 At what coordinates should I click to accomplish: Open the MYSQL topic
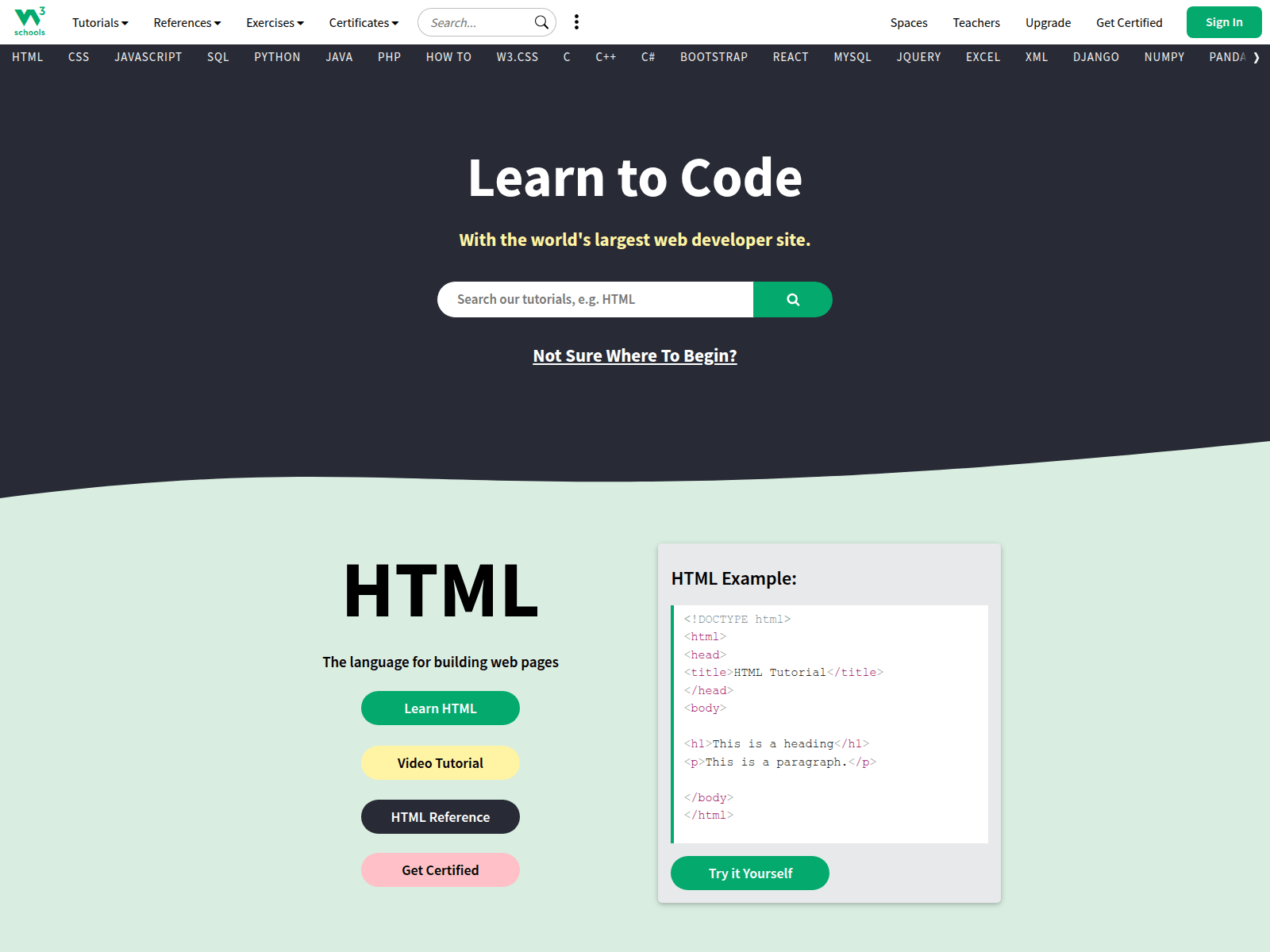pyautogui.click(x=852, y=57)
